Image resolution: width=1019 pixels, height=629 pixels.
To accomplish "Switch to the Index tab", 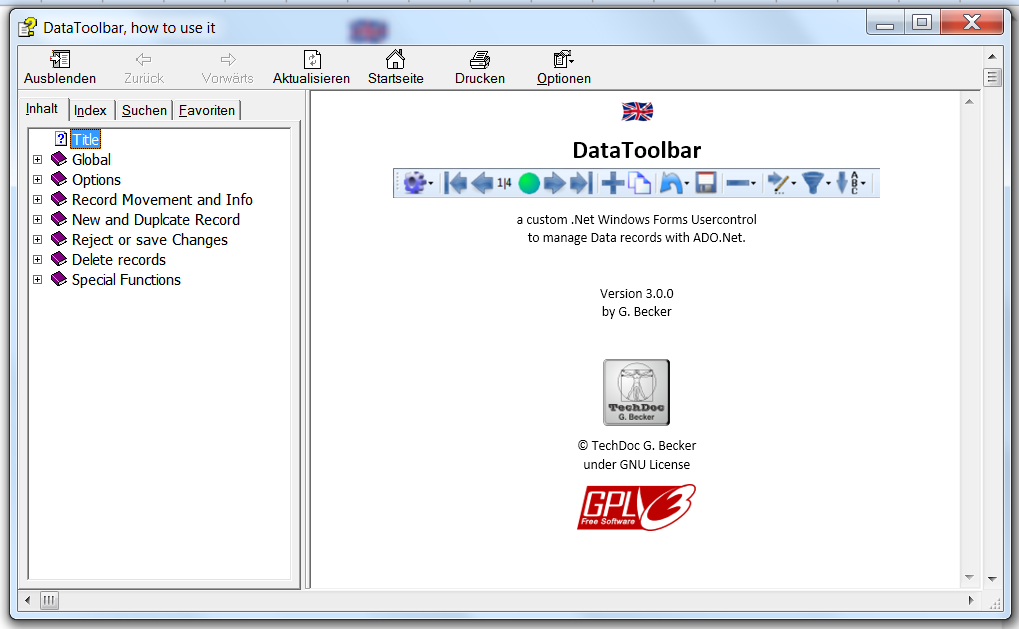I will [x=90, y=110].
